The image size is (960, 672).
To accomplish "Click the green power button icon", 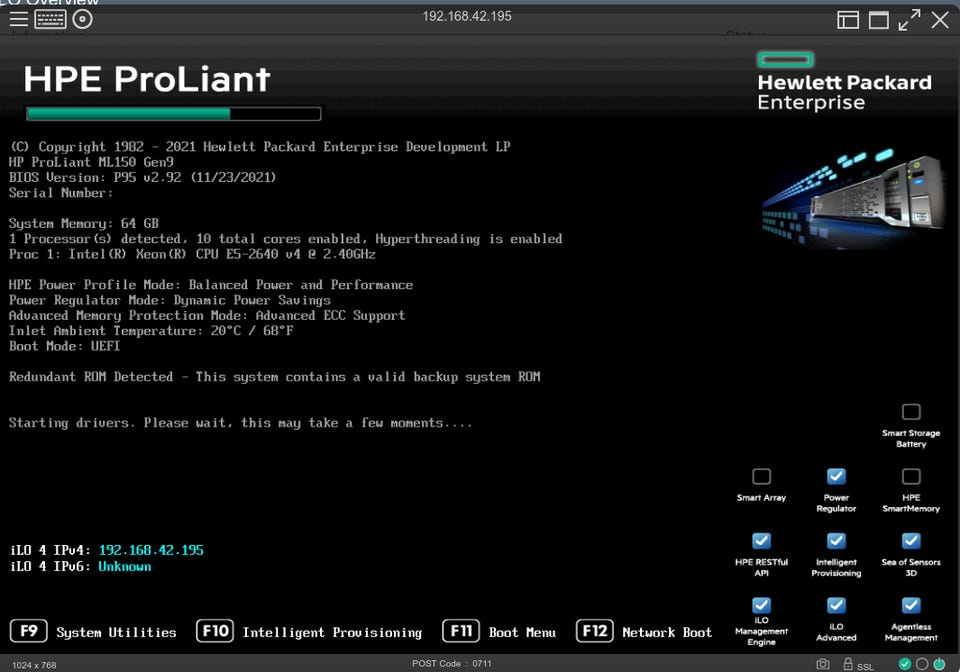I will (x=939, y=664).
